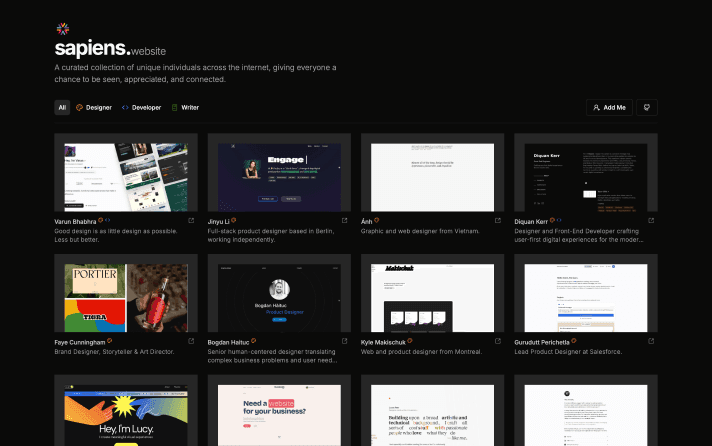Open Diquan Kerr's dark website thumbnail
Viewport: 712px width, 446px height.
coord(586,173)
